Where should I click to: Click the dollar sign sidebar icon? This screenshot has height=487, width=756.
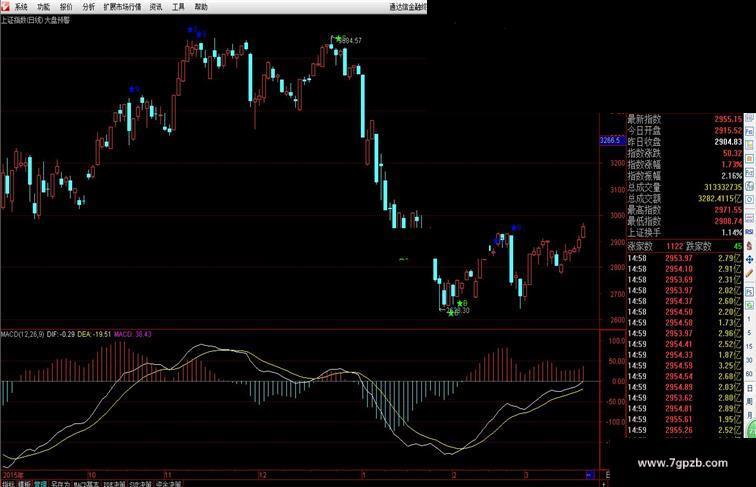750,245
